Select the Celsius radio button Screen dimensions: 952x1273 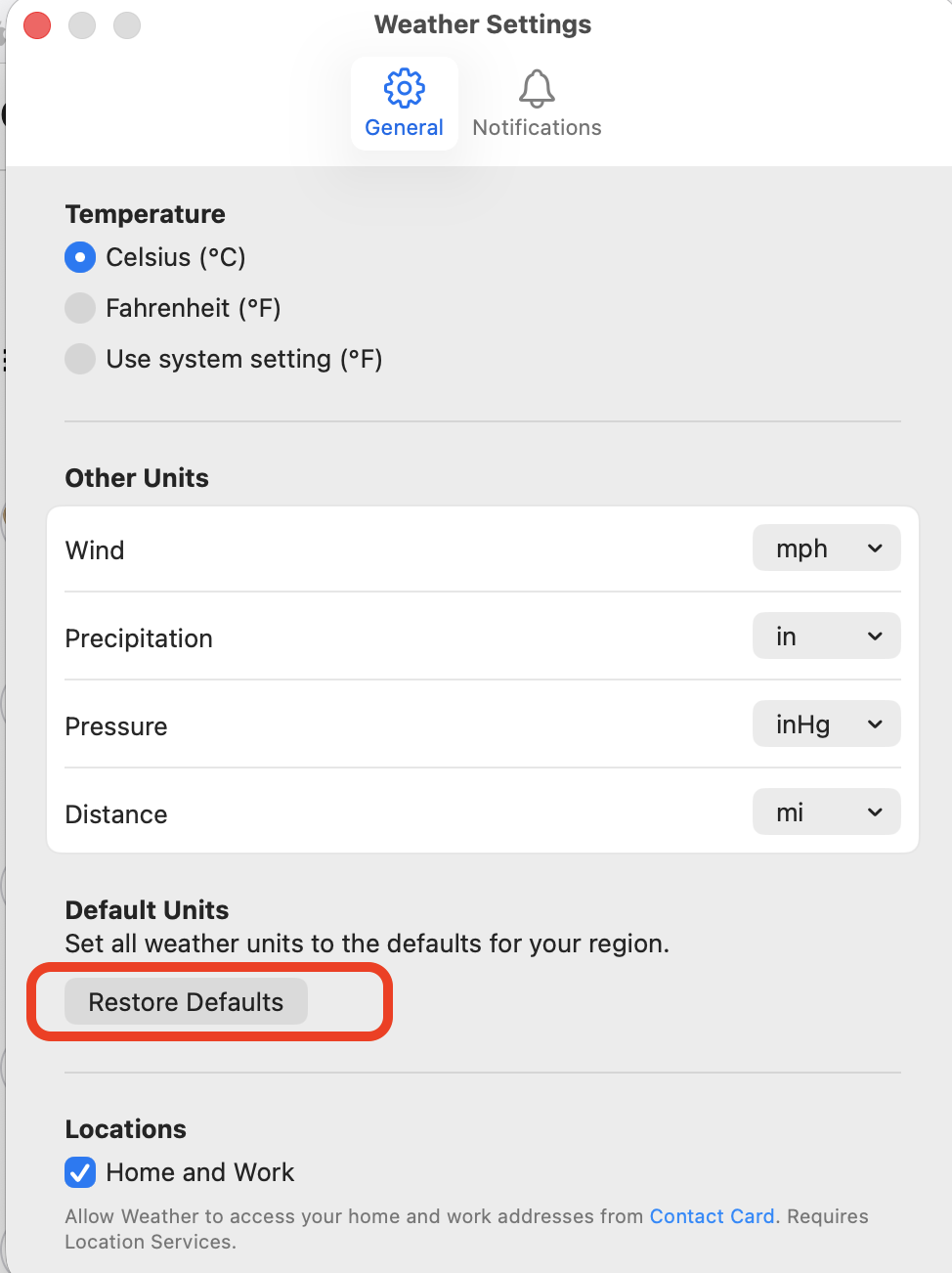80,257
